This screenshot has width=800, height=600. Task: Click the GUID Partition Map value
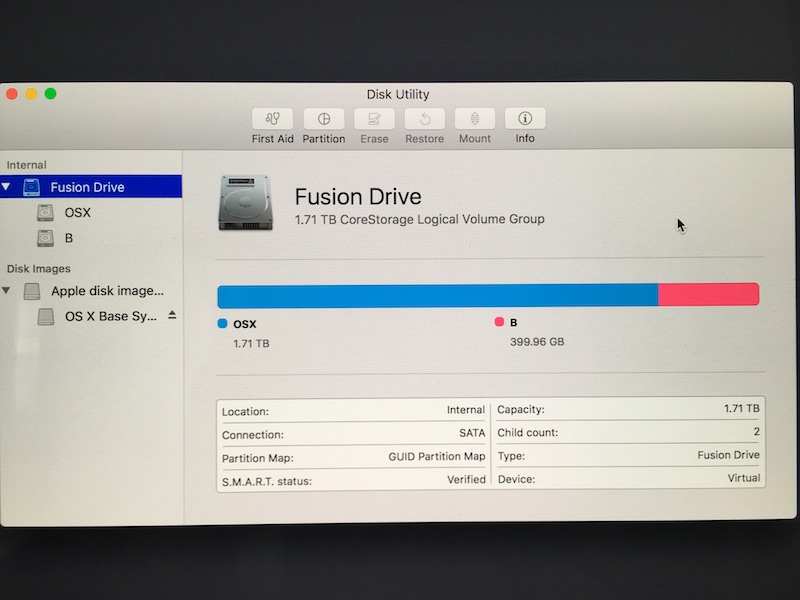click(x=437, y=456)
